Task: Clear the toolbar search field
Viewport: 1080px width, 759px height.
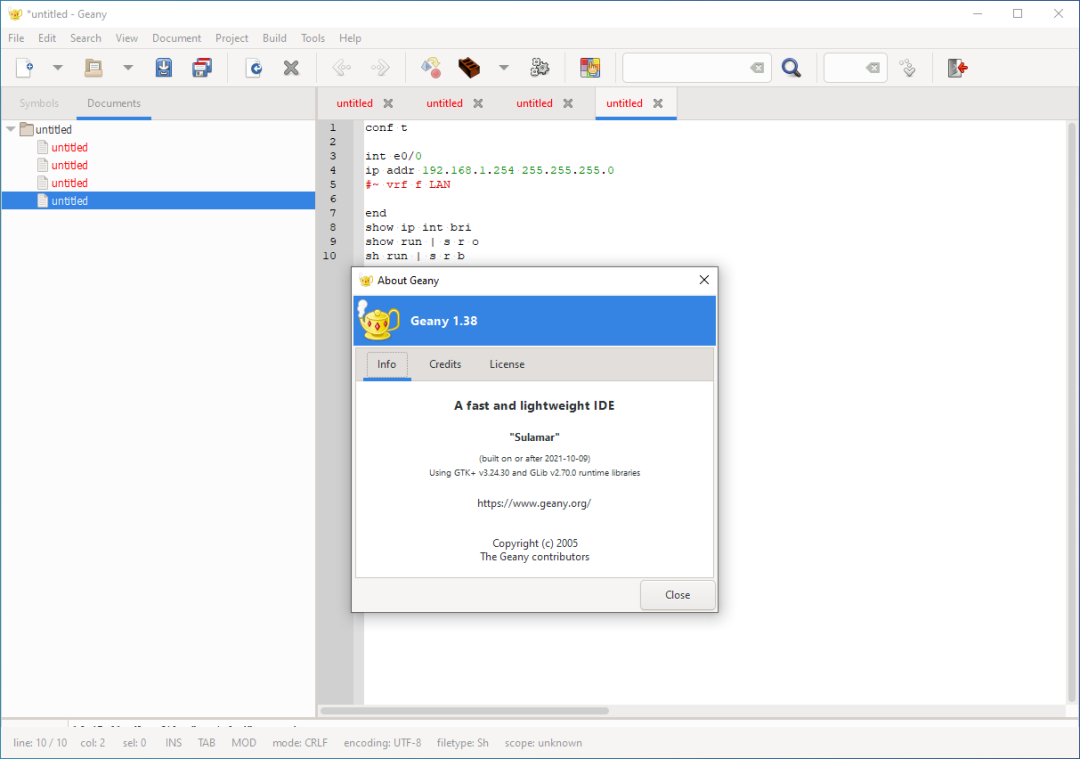Action: (757, 67)
